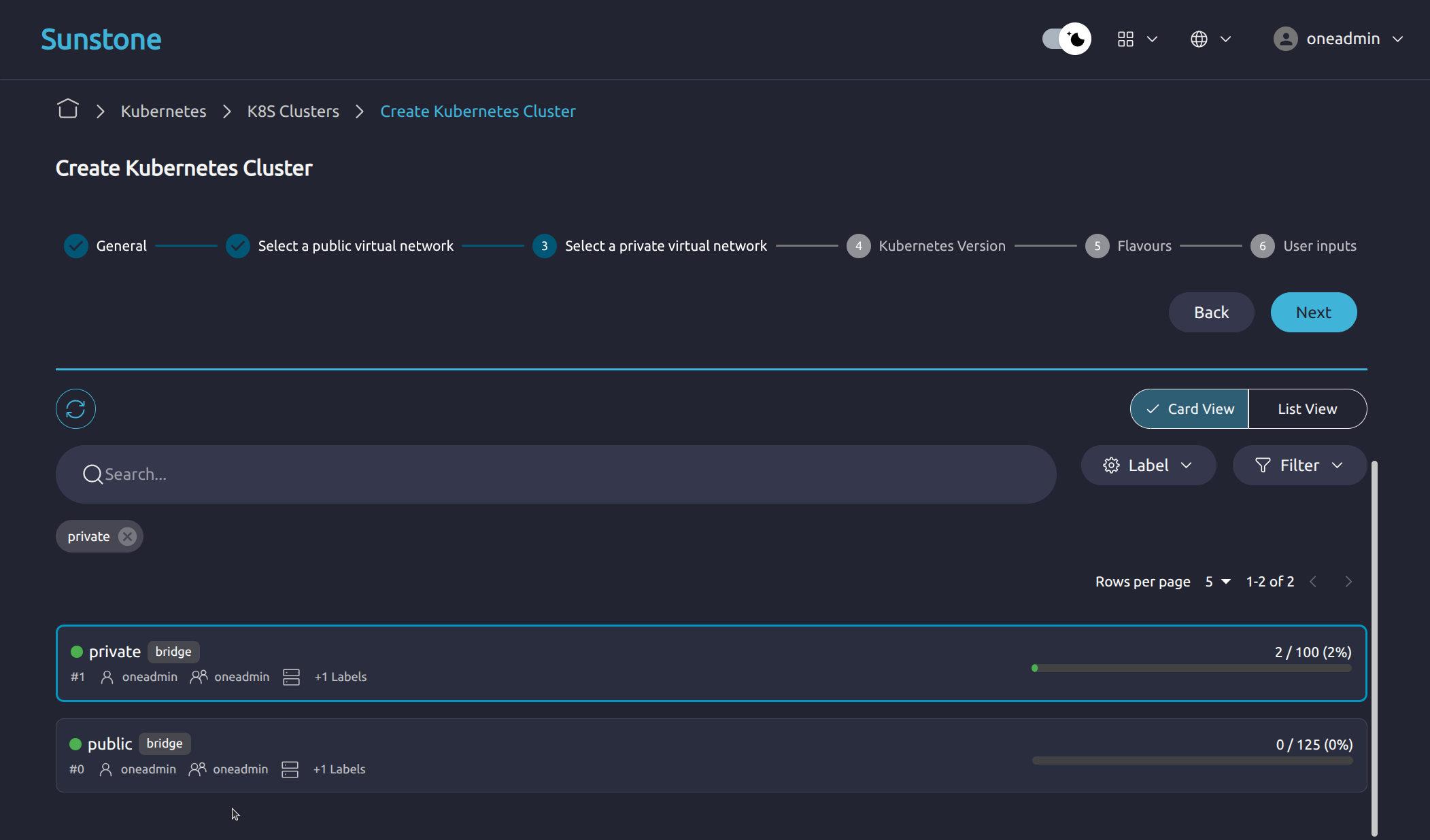Click the private chip label
The height and width of the screenshot is (840, 1430).
click(x=88, y=536)
